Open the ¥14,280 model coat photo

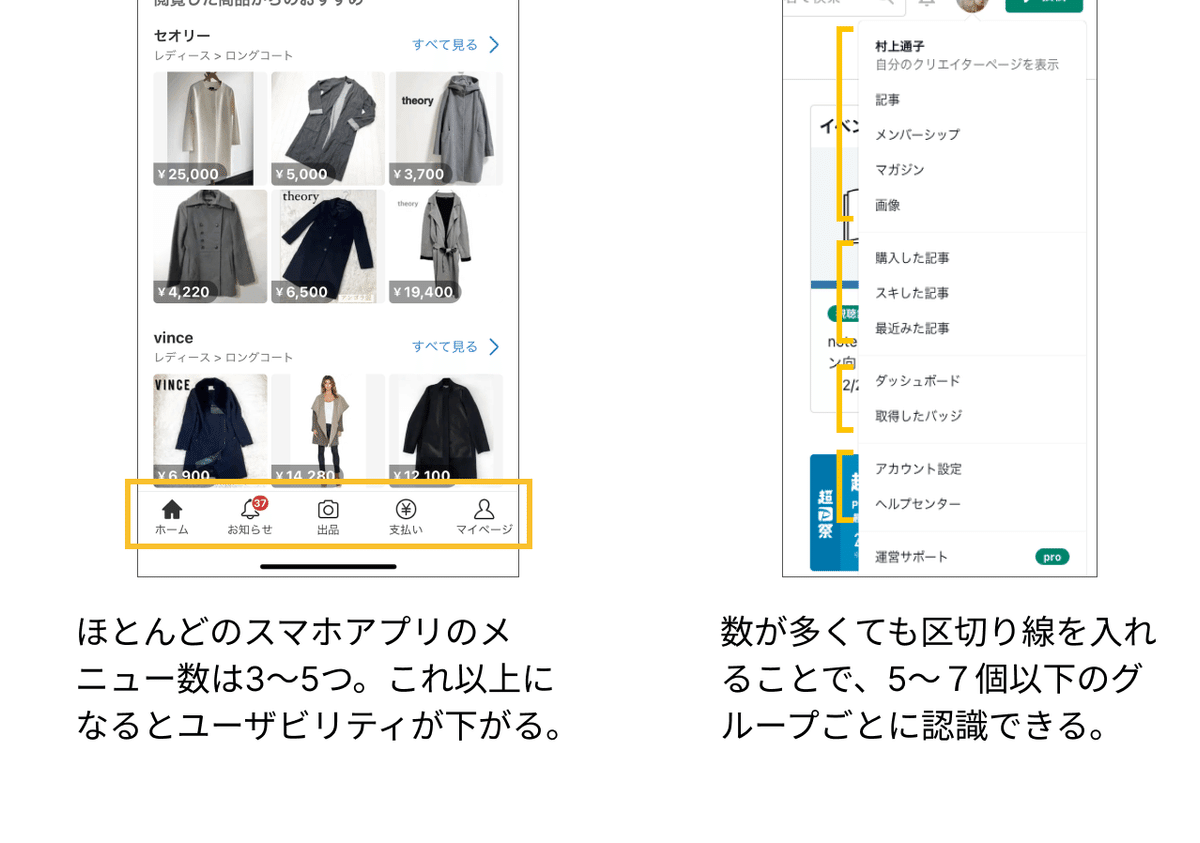(x=328, y=431)
